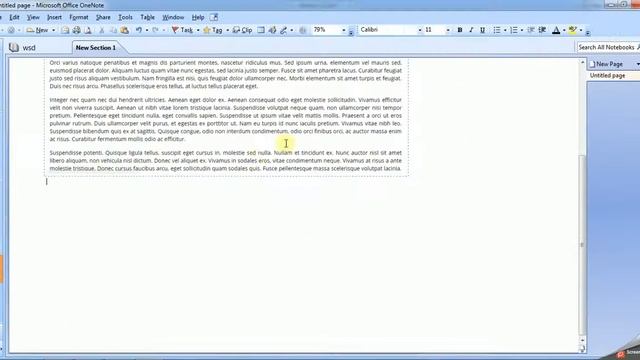Apply the yellow text highlight color
The image size is (640, 360).
573,30
